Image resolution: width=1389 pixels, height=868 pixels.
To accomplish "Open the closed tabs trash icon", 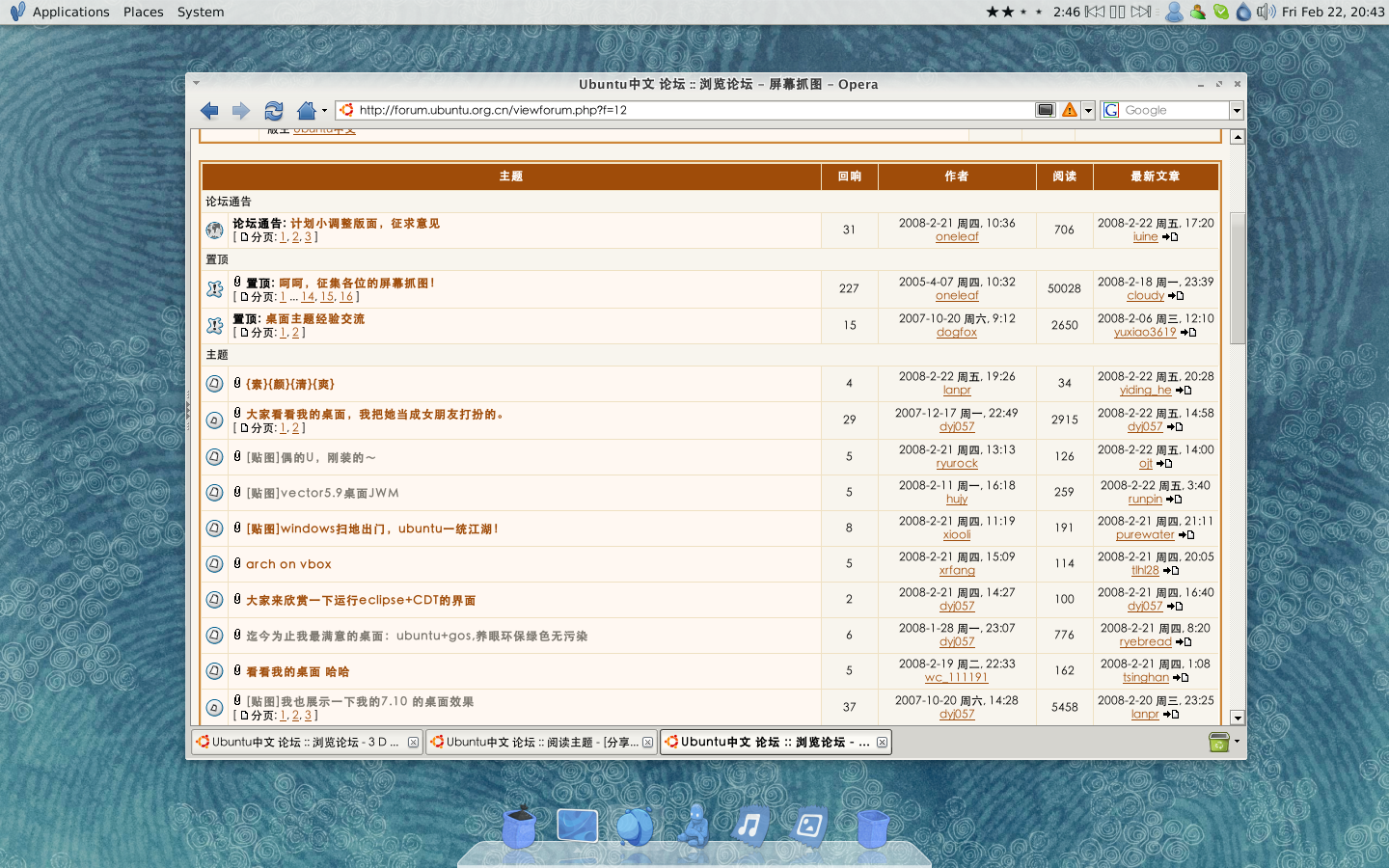I will [1219, 742].
